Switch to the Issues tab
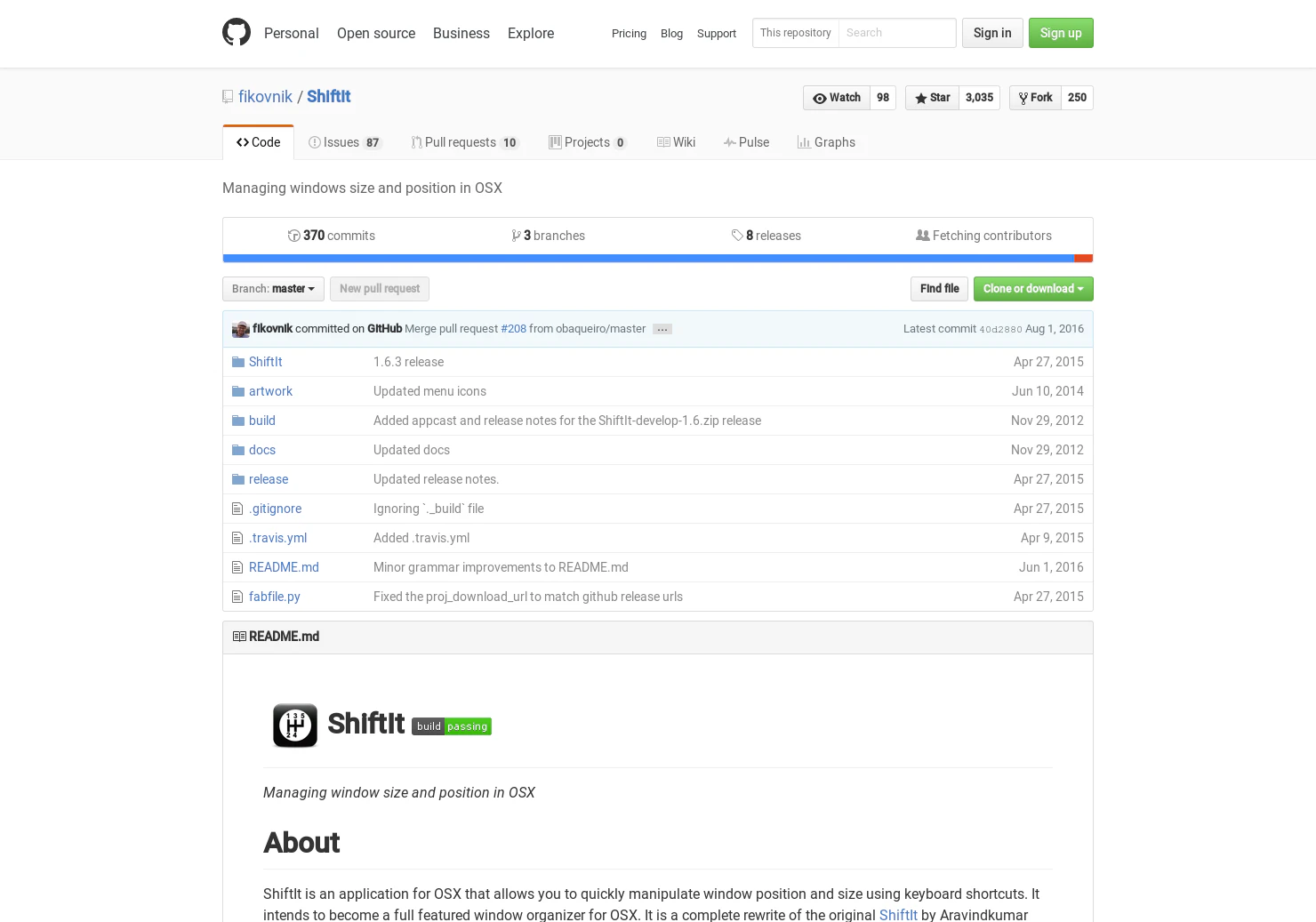This screenshot has width=1316, height=922. (341, 142)
